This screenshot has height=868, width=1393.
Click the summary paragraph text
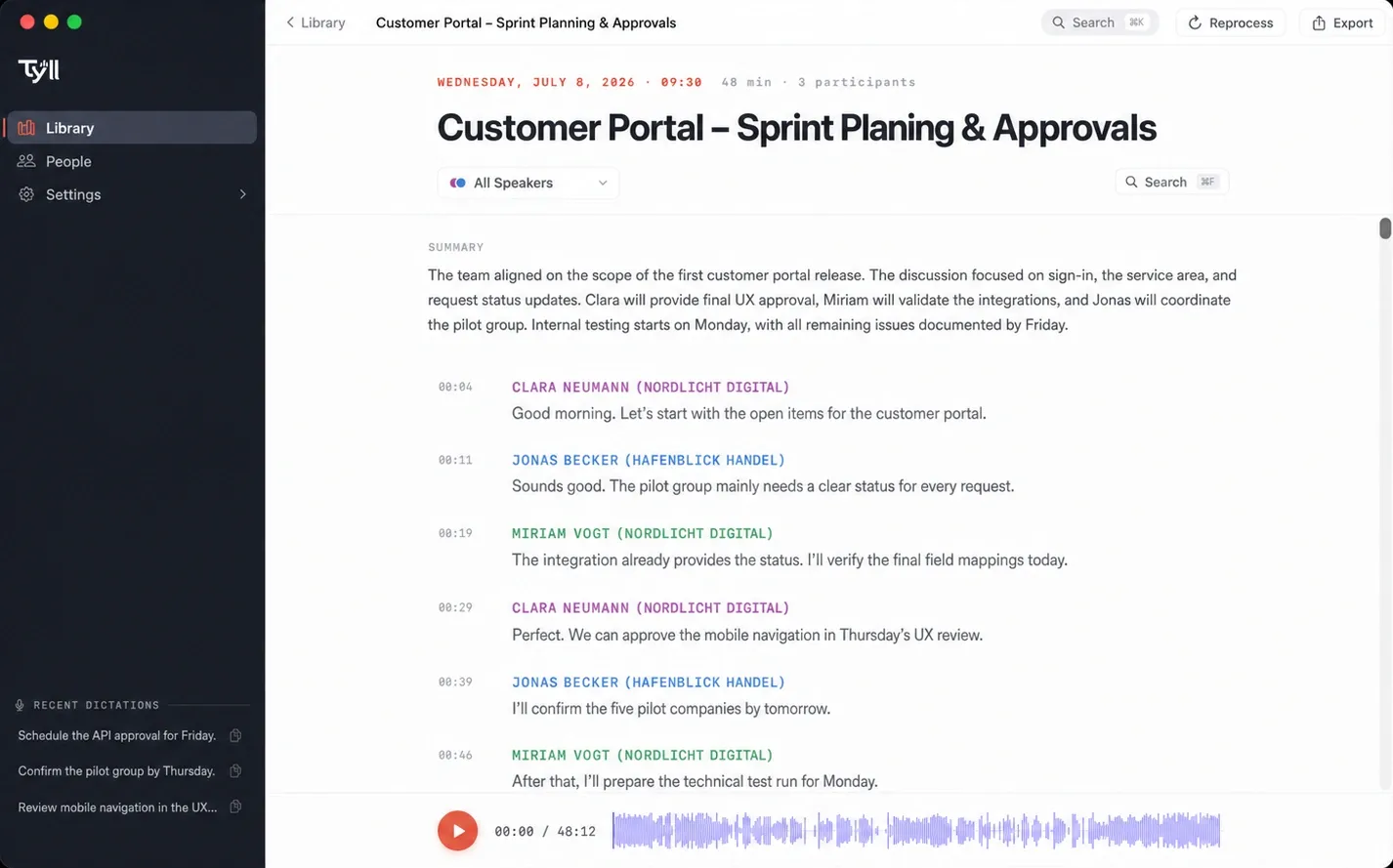tap(832, 300)
